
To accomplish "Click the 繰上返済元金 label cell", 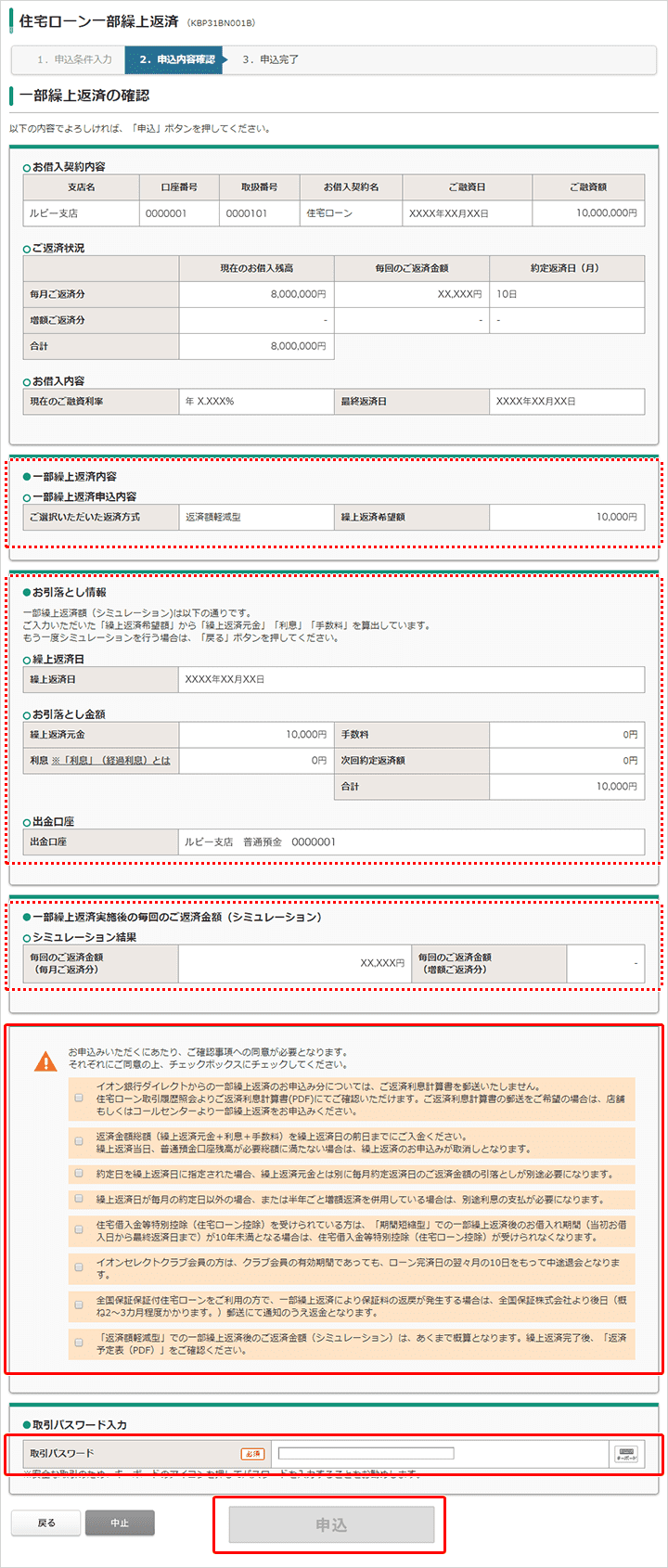I will (x=101, y=734).
